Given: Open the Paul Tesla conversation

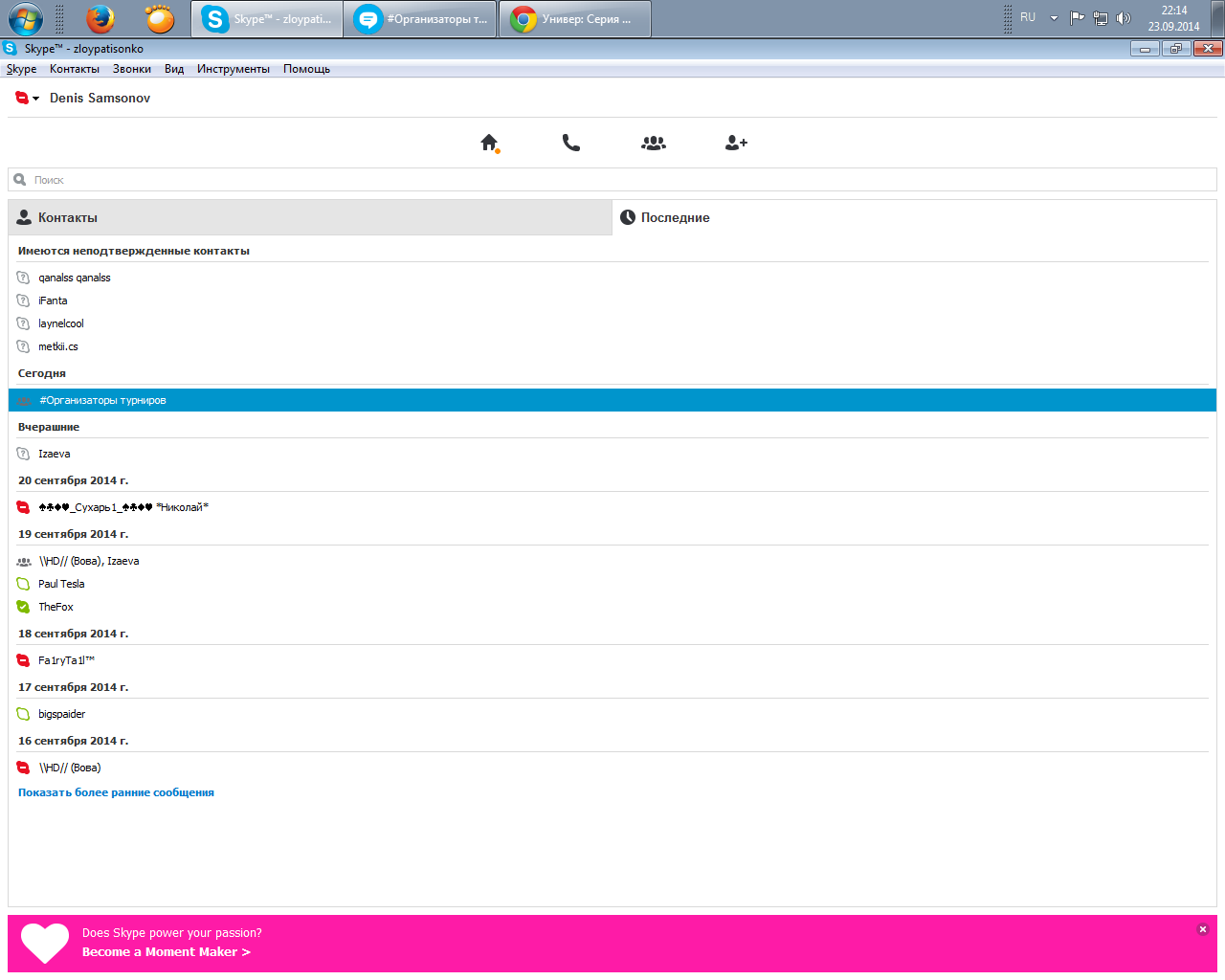Looking at the screenshot, I should [x=612, y=584].
